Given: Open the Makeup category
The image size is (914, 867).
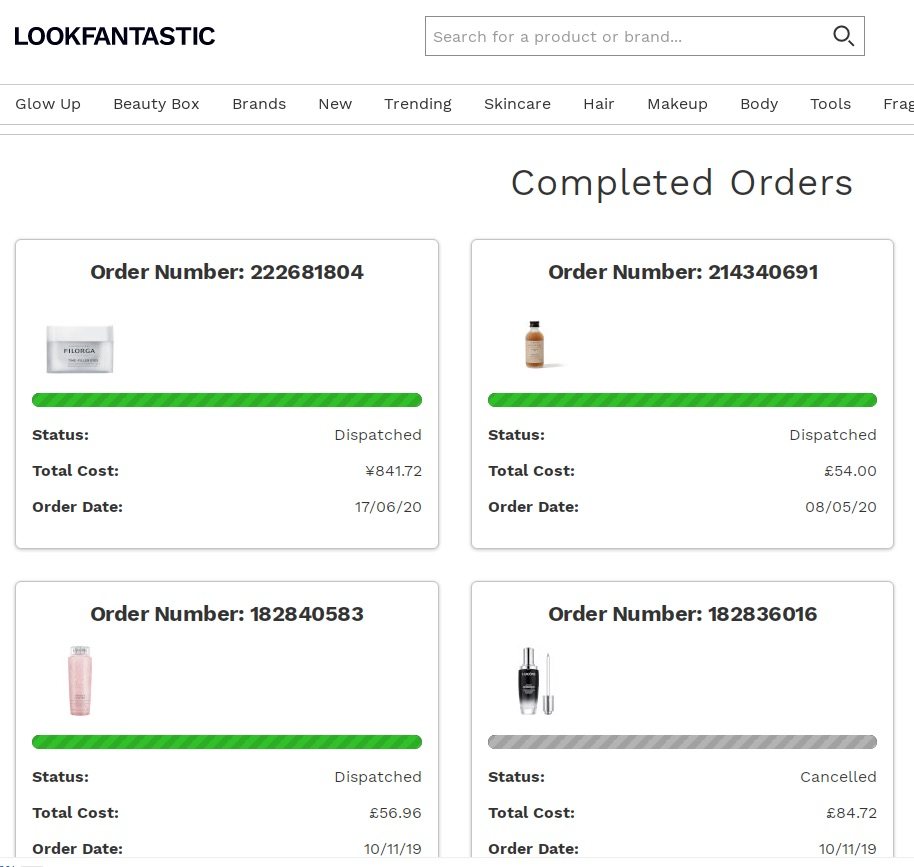Looking at the screenshot, I should click(677, 104).
